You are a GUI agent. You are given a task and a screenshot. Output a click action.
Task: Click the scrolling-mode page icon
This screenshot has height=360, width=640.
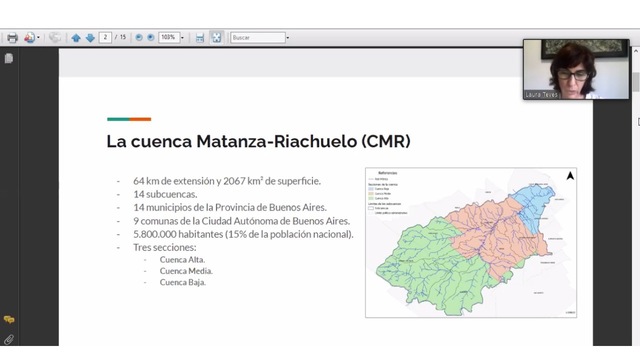200,38
